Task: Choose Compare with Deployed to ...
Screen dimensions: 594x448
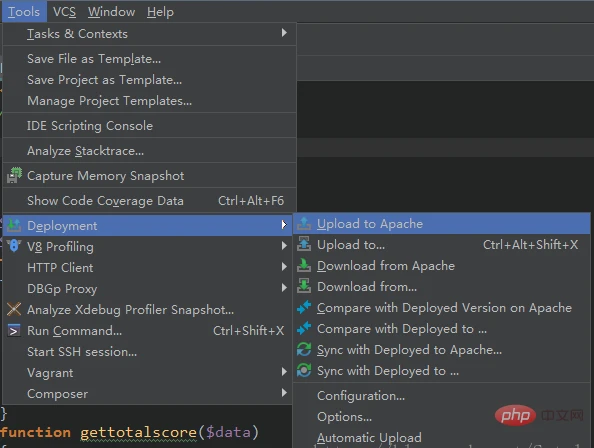Action: [442, 329]
